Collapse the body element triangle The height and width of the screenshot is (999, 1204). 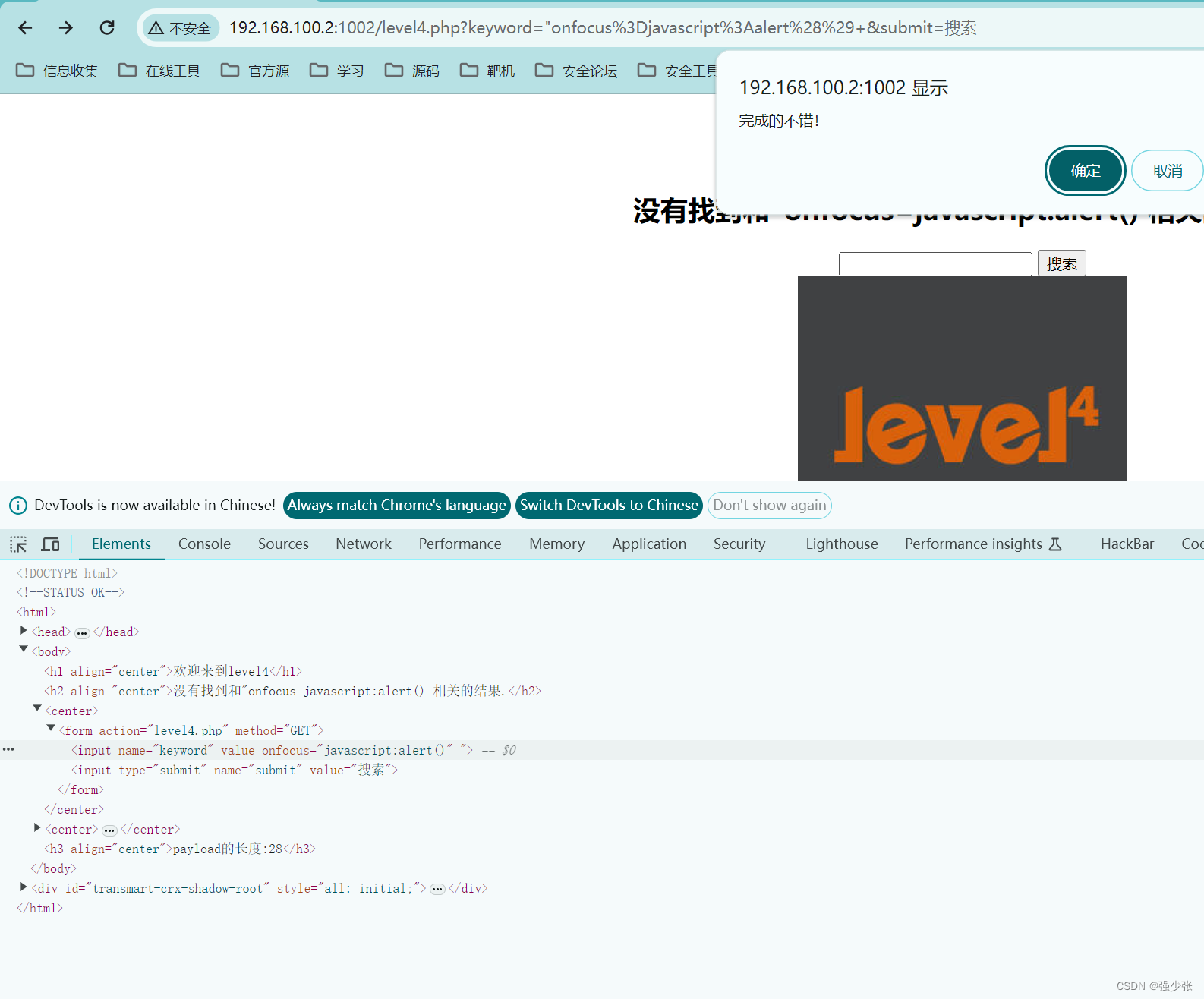(24, 650)
